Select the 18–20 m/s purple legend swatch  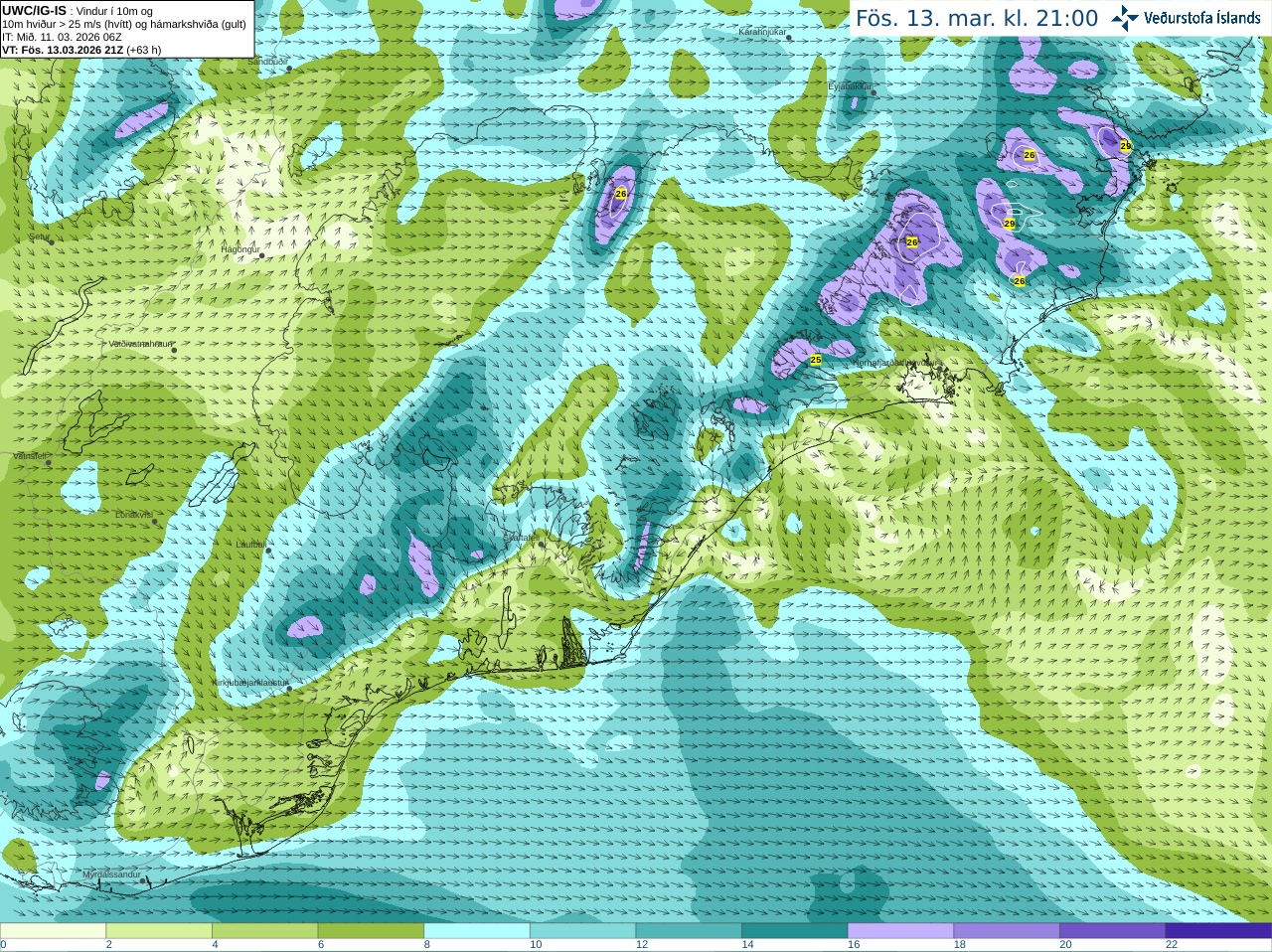tap(1007, 931)
